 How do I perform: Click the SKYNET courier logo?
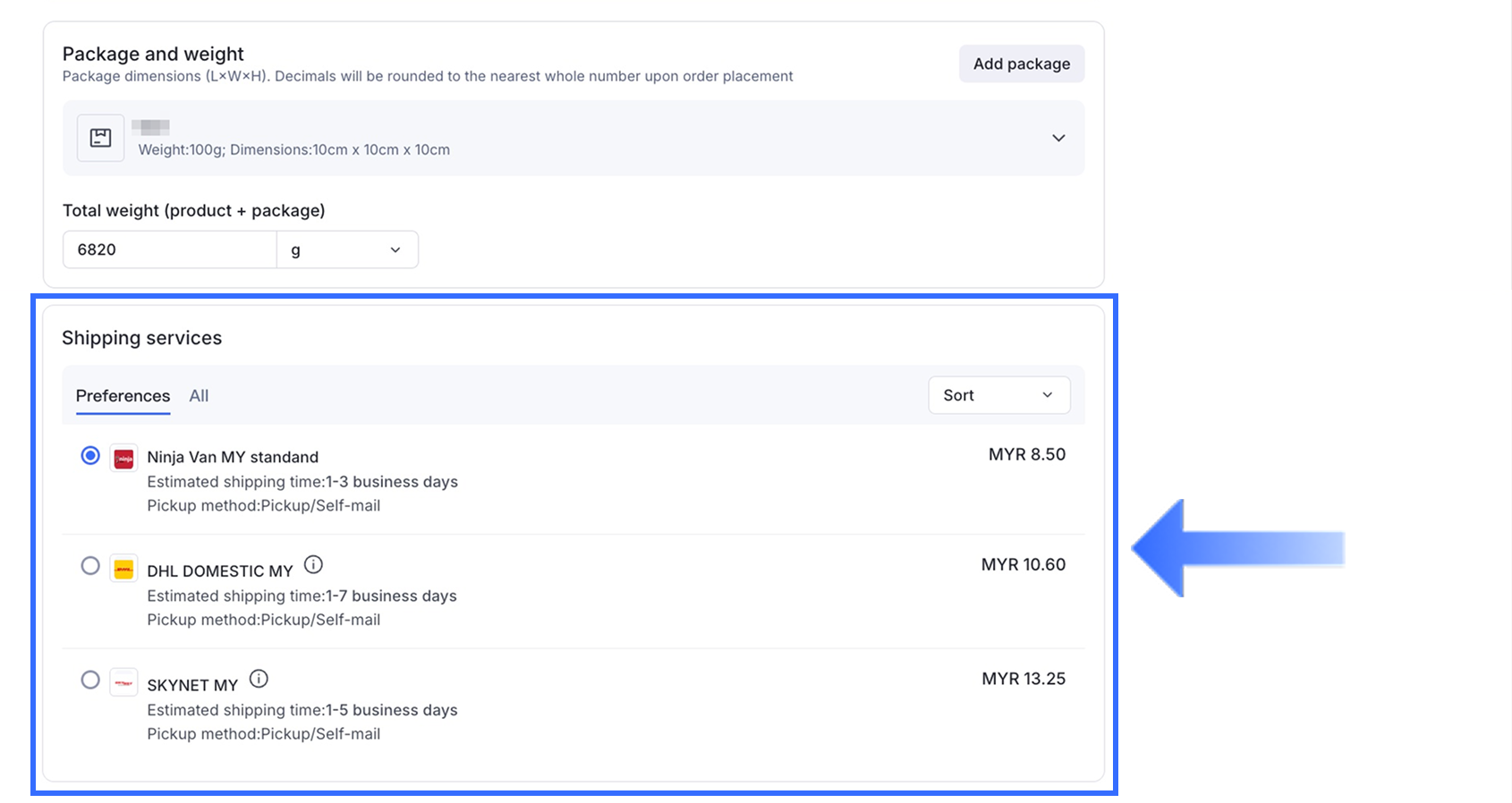coord(123,682)
